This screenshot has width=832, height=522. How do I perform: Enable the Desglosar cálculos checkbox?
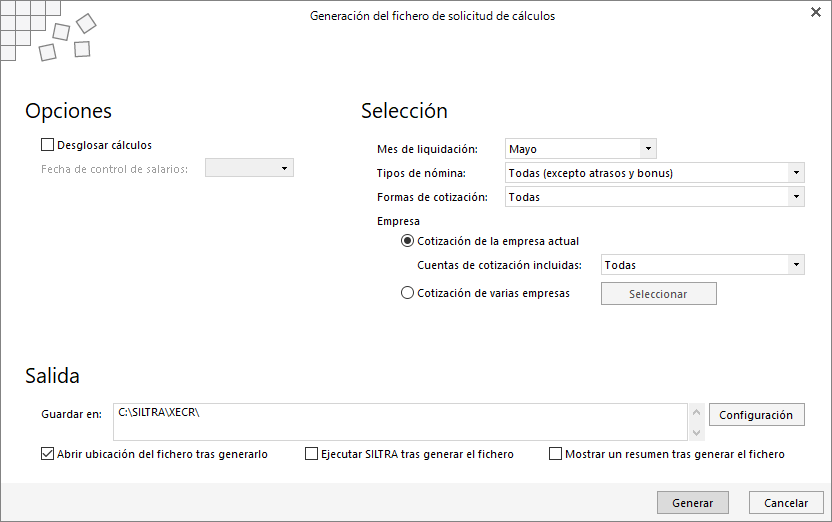47,145
